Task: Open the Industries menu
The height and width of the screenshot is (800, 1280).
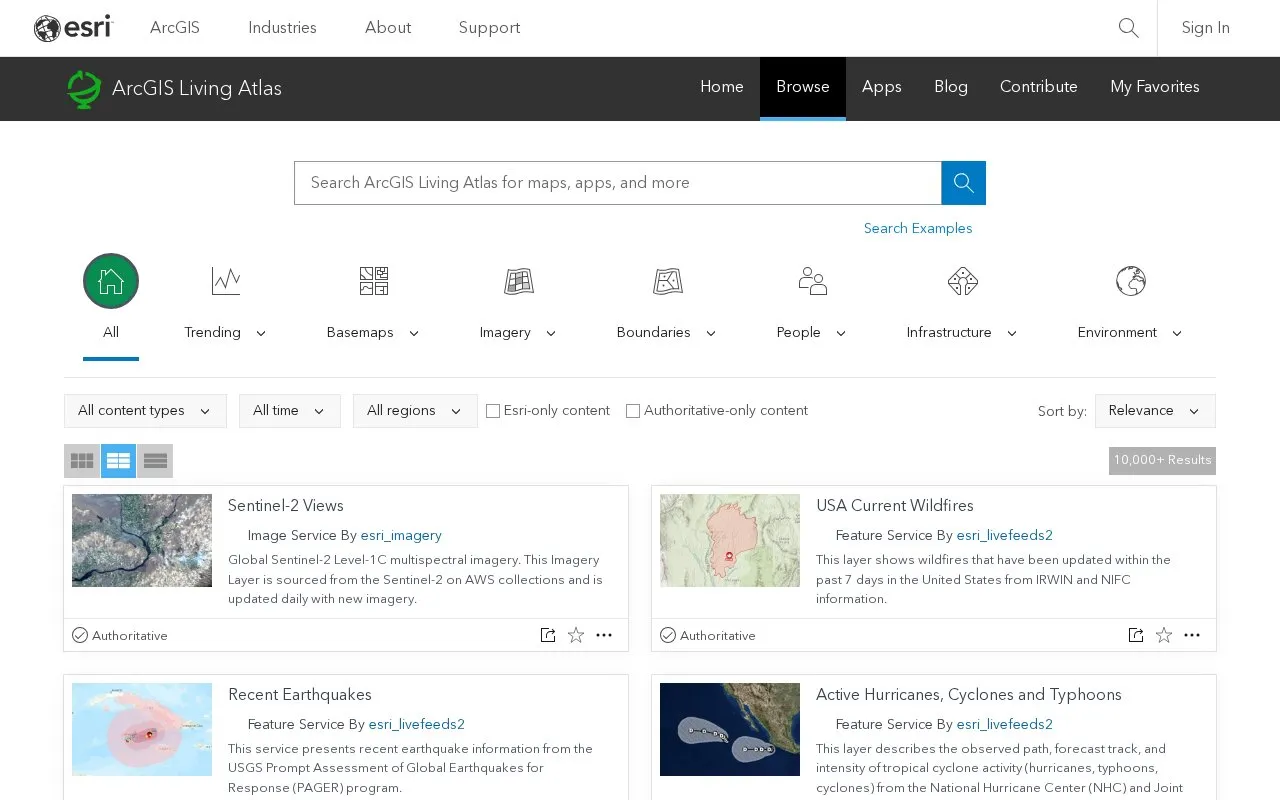Action: point(282,28)
